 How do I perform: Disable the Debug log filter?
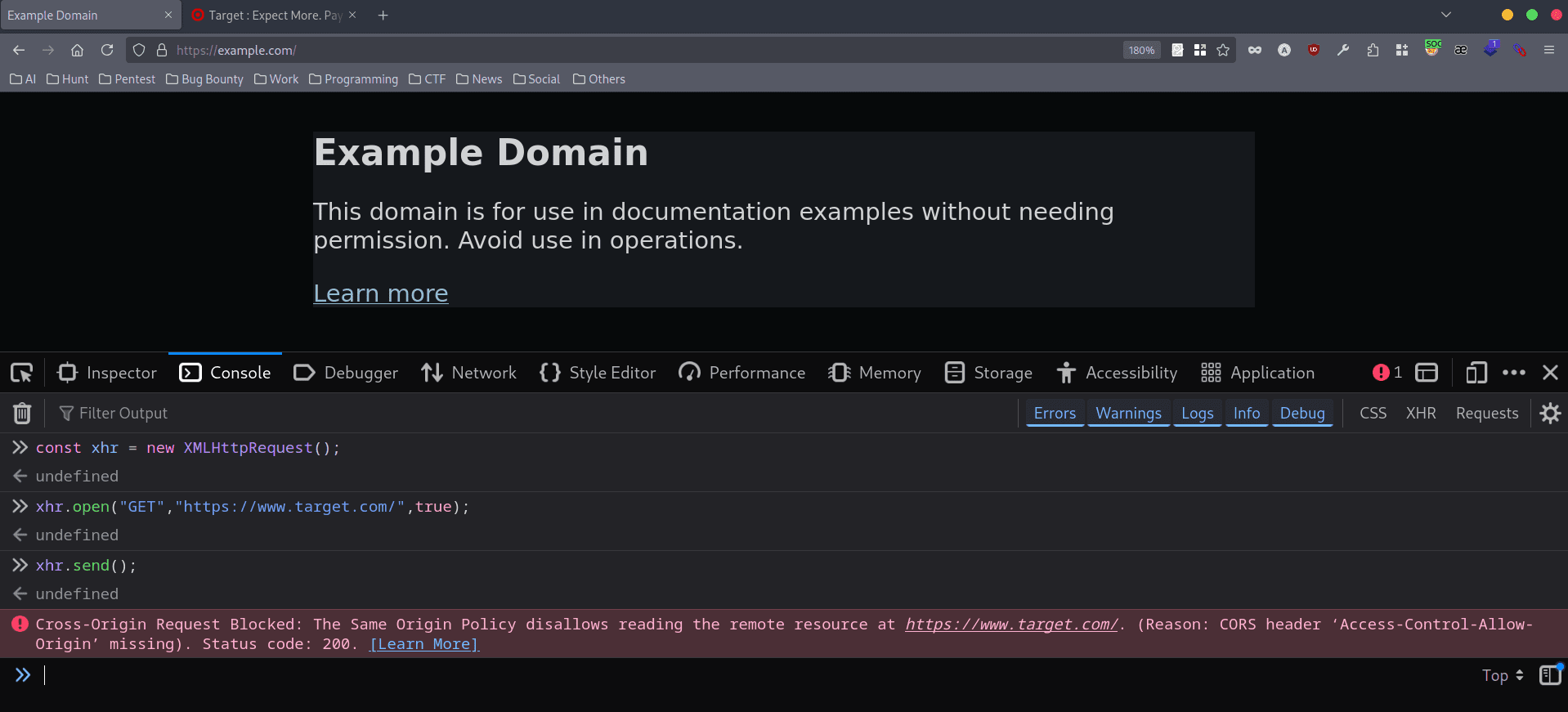(x=1301, y=414)
